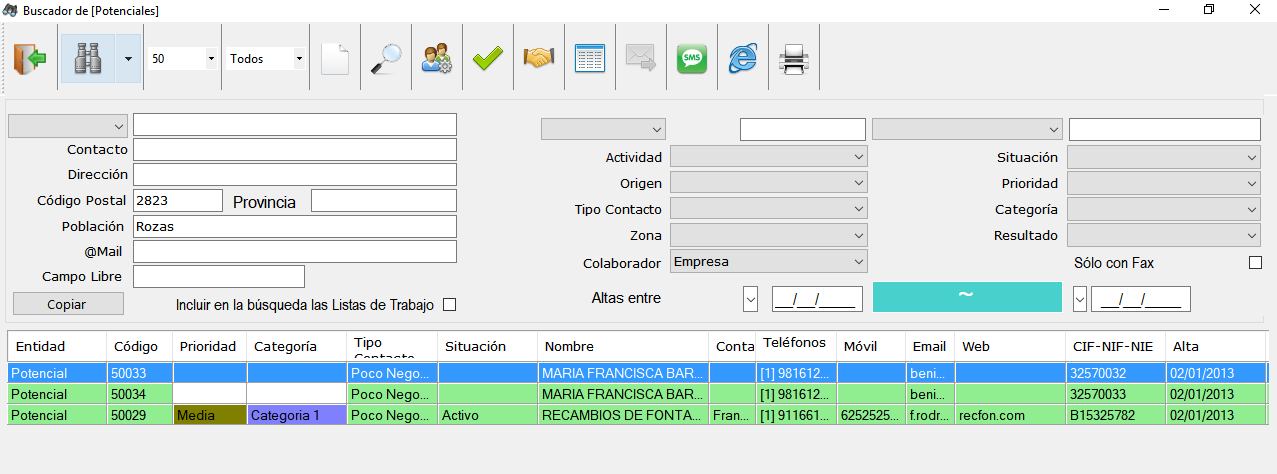This screenshot has width=1277, height=474.
Task: Click the exit door icon in toolbar
Action: coord(30,59)
